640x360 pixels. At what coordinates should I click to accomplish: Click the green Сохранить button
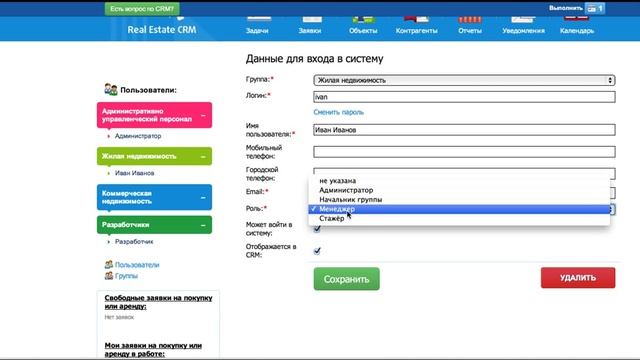point(347,279)
